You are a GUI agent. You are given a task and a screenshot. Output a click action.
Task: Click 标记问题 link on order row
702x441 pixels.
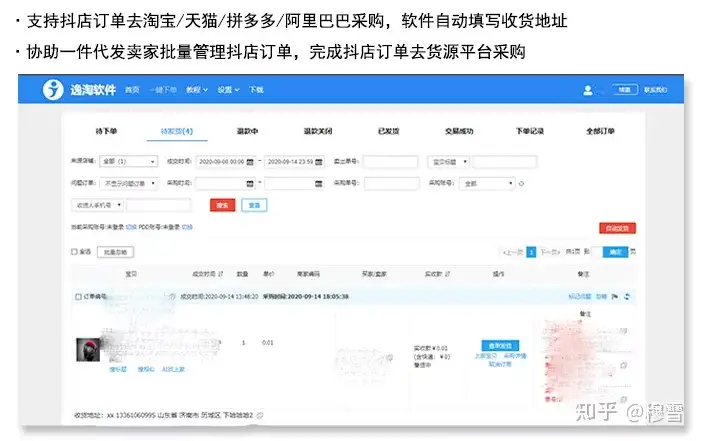(x=580, y=296)
